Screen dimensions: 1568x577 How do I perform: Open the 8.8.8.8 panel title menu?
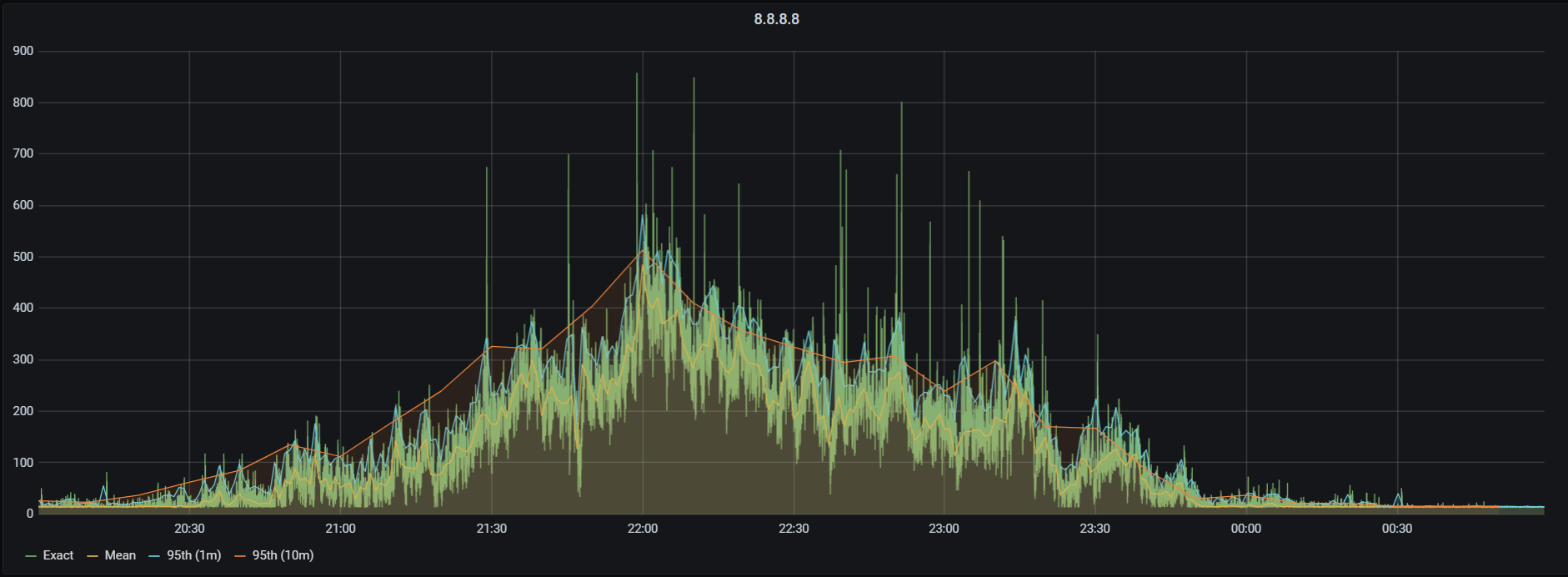click(776, 19)
